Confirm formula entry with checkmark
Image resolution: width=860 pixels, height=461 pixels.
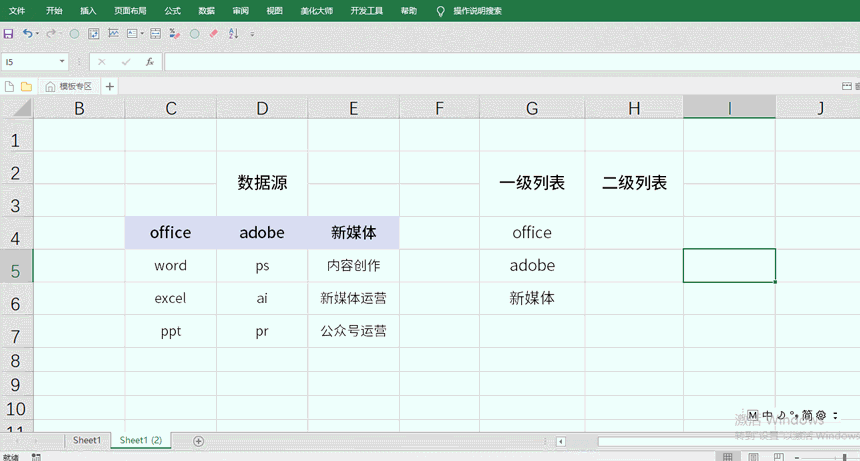click(126, 62)
